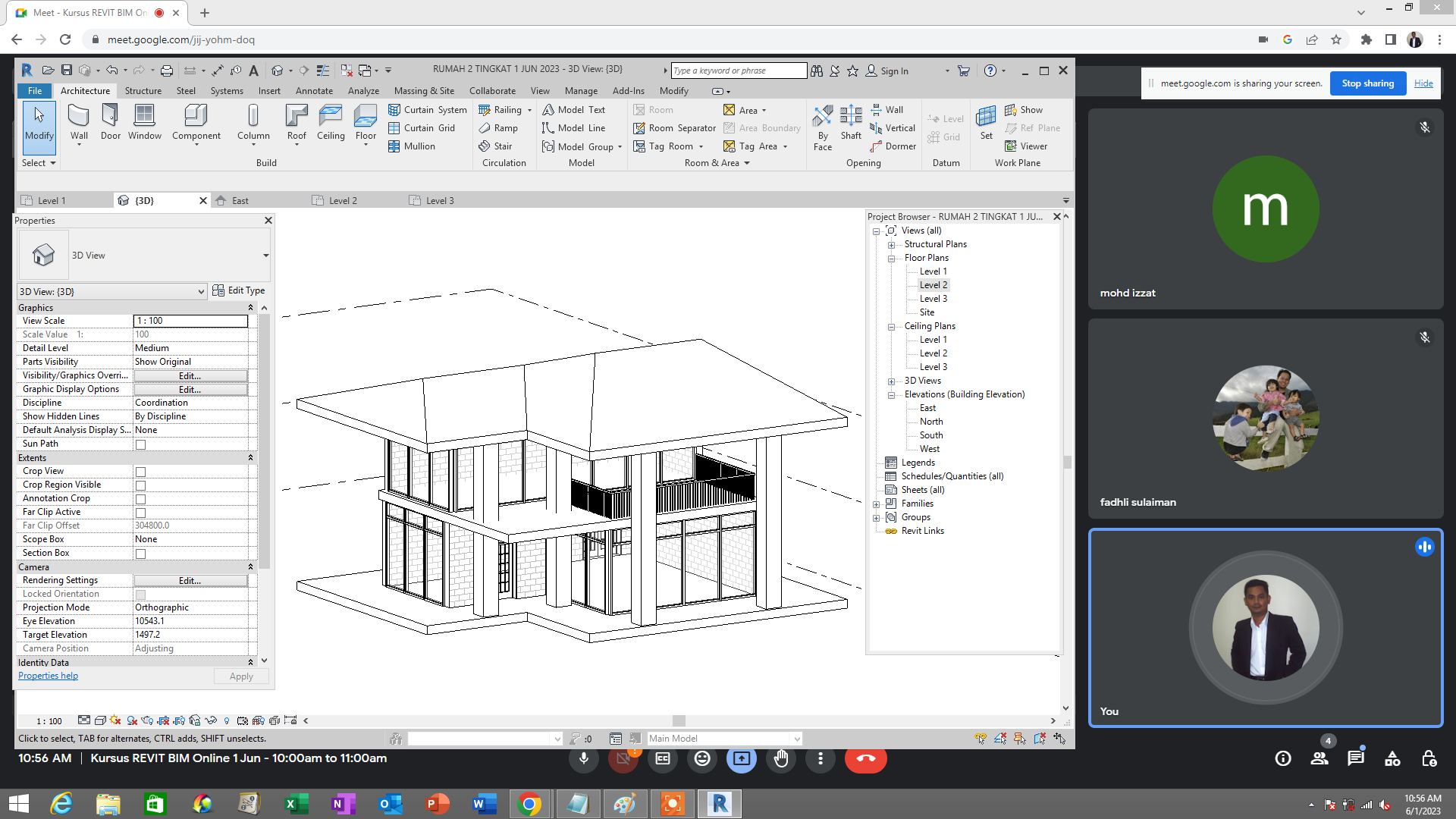Open the work plane Viewer

(x=1026, y=146)
